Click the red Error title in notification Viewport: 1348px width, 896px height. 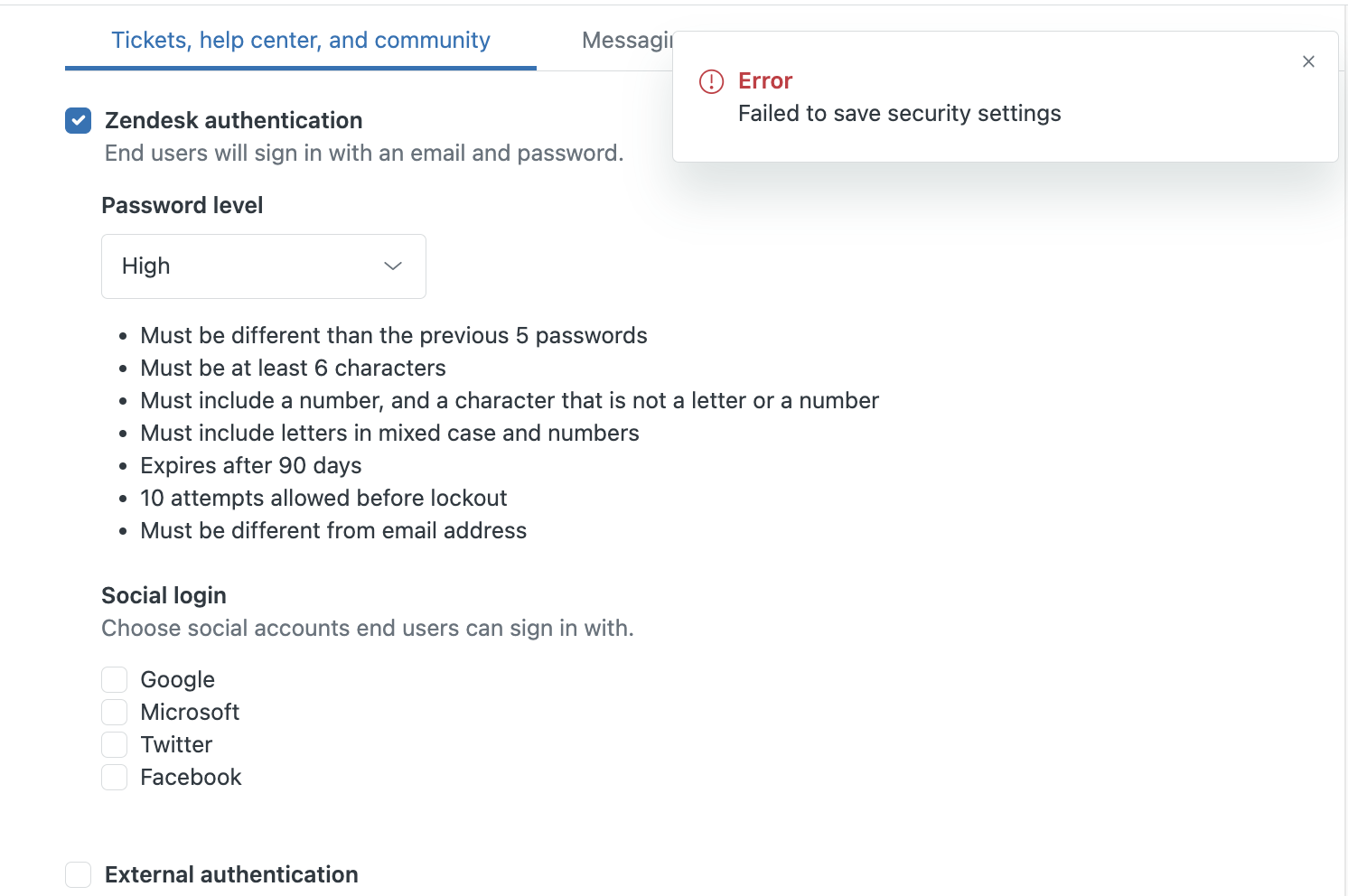(765, 81)
